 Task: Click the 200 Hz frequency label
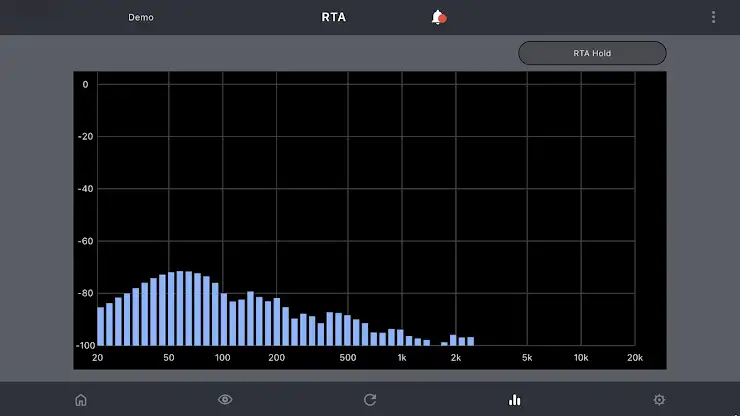(x=277, y=358)
